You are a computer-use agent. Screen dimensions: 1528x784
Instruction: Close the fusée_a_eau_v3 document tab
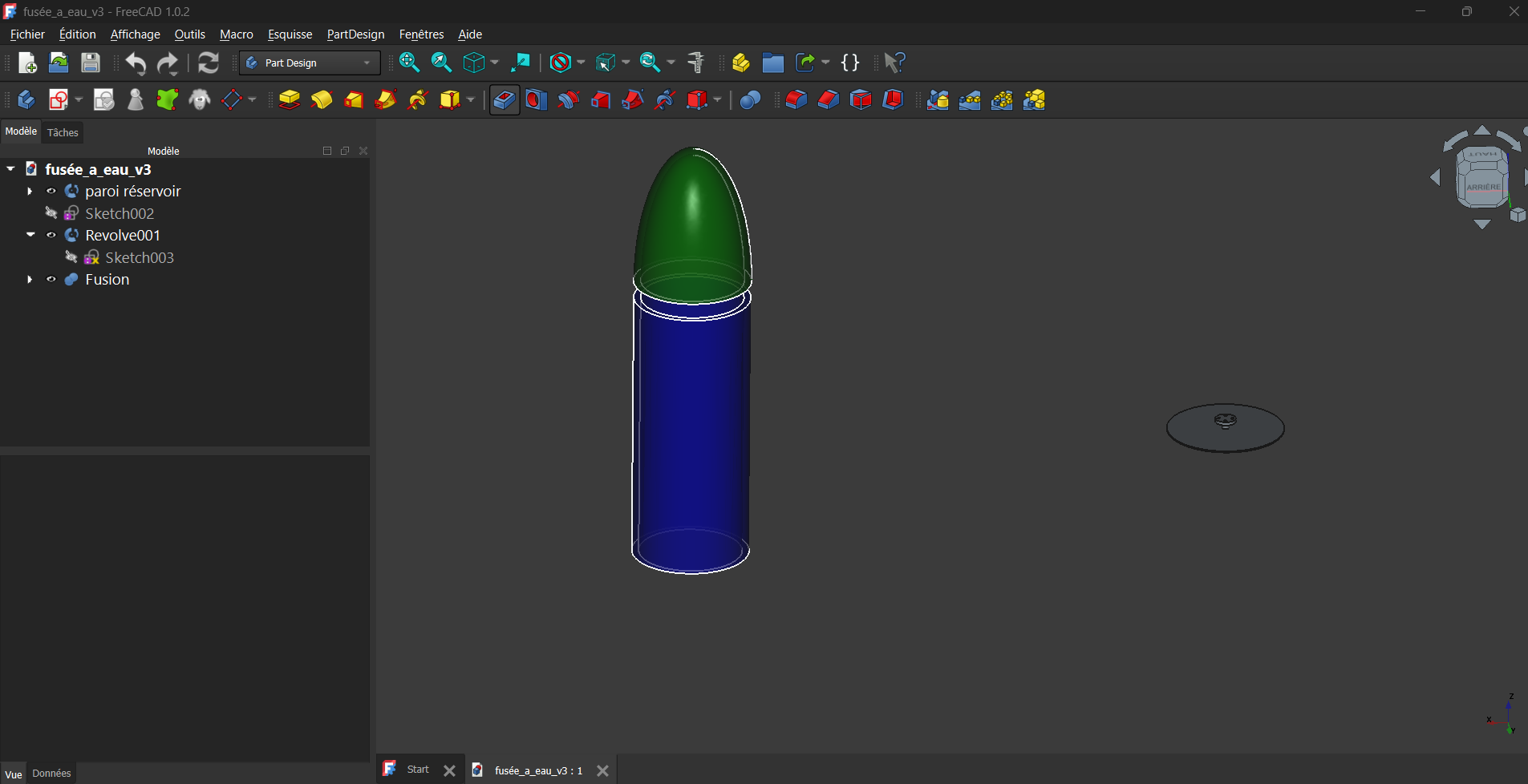tap(602, 770)
